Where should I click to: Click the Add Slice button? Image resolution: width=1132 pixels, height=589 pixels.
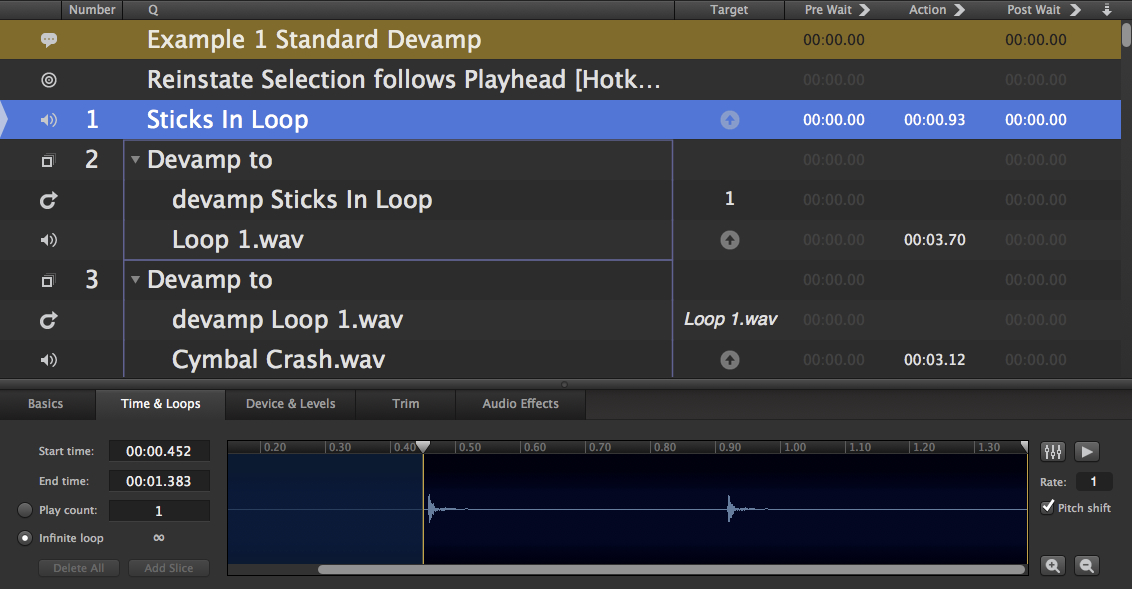pos(168,568)
